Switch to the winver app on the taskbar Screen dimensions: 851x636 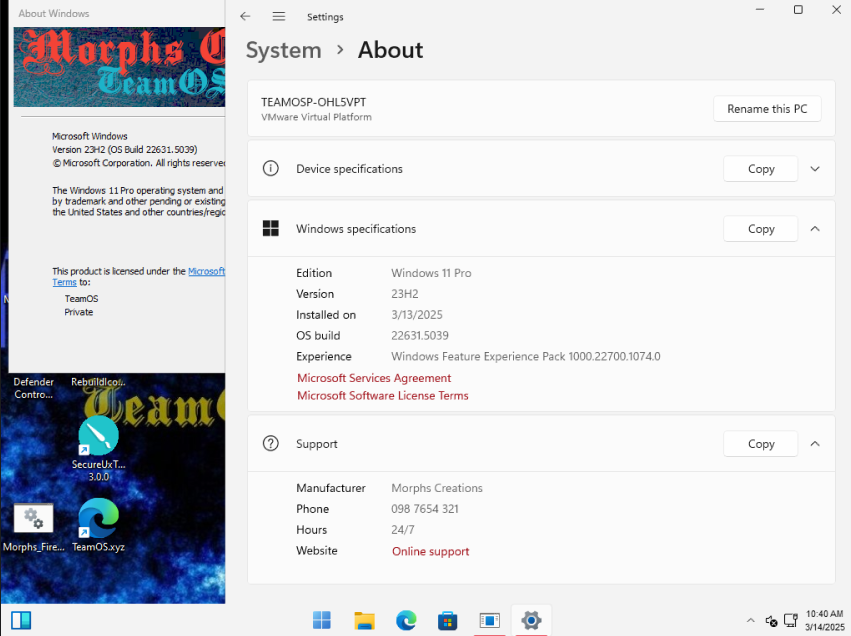point(490,620)
